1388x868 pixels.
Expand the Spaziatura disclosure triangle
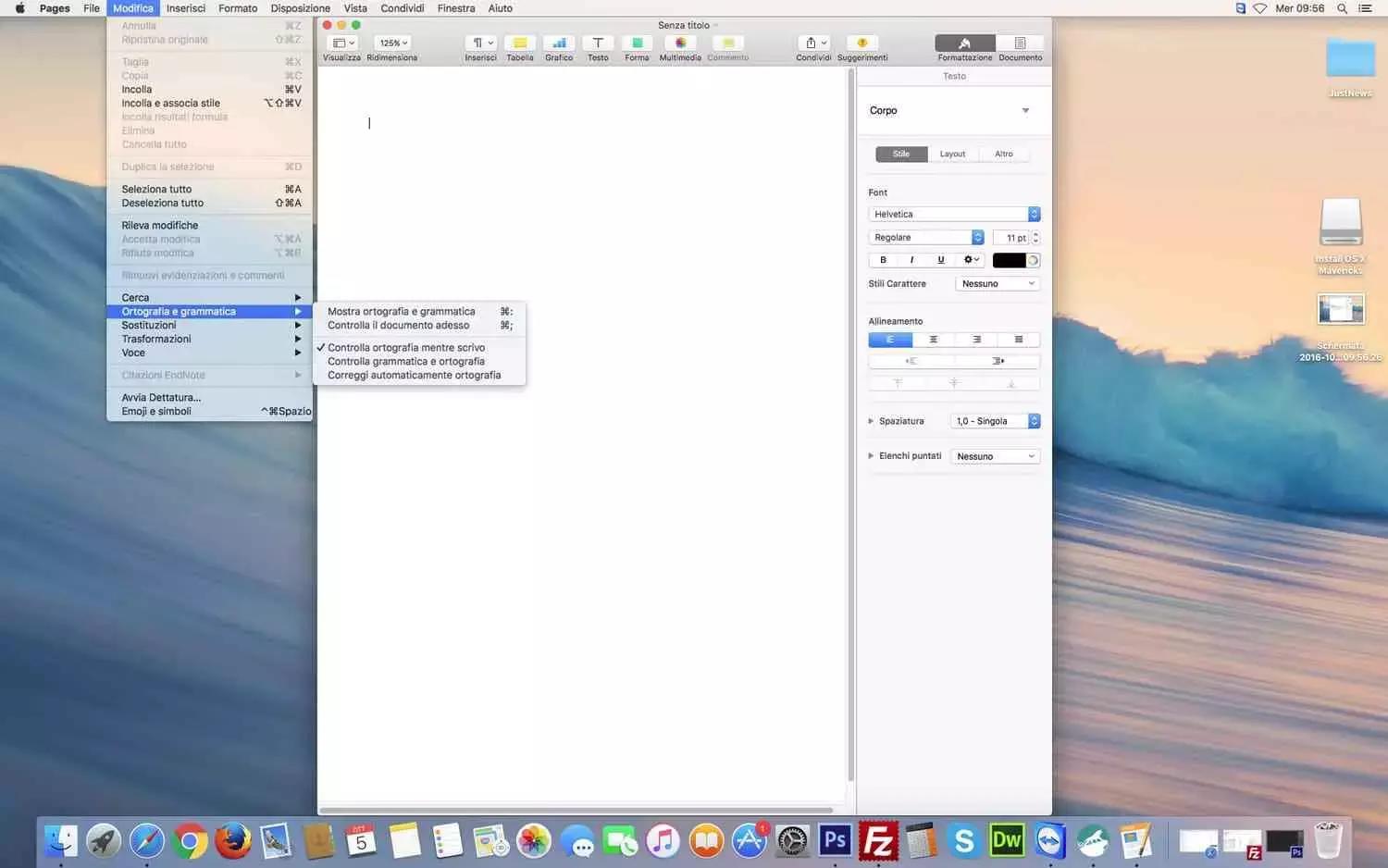(x=871, y=420)
